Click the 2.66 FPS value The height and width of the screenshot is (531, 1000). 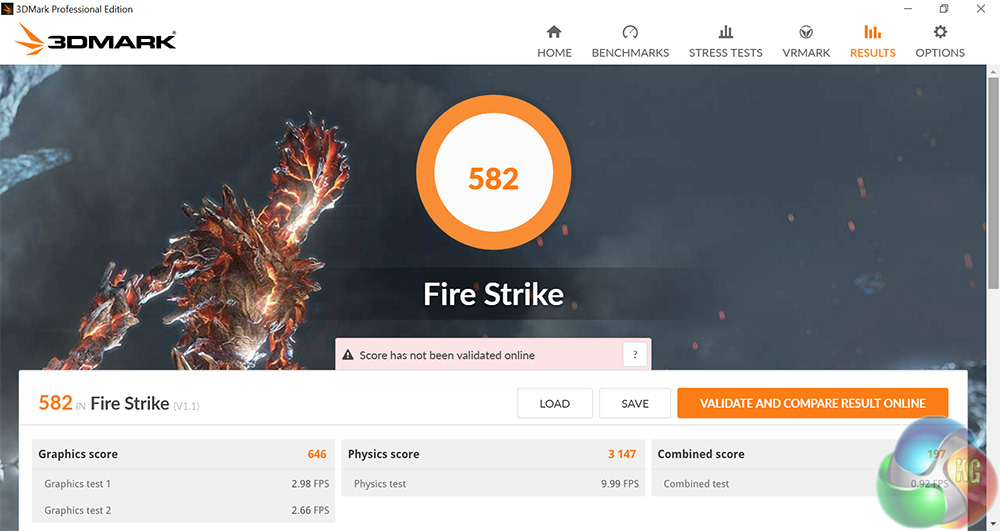310,510
